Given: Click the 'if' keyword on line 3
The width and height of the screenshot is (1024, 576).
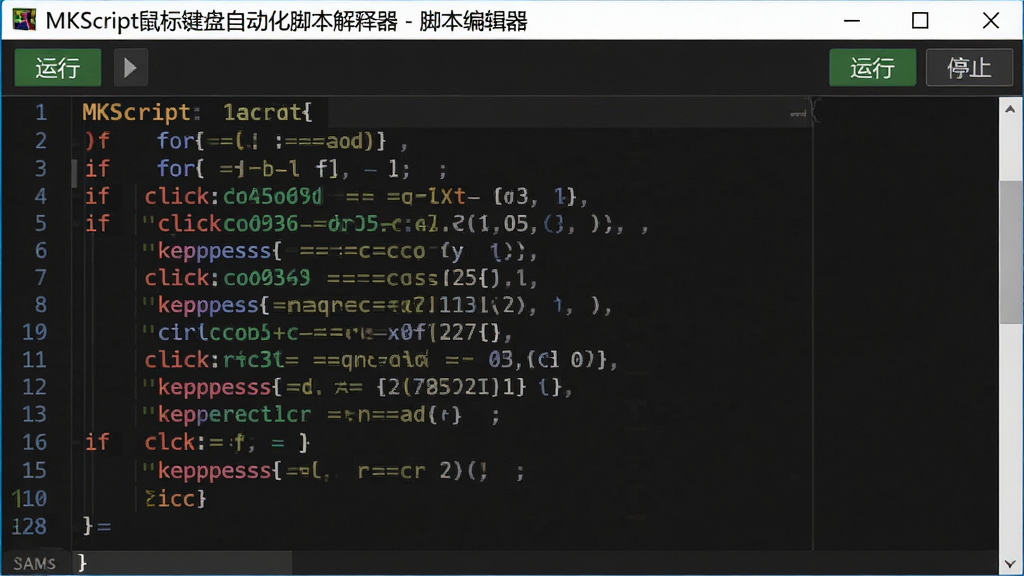Looking at the screenshot, I should pos(97,168).
